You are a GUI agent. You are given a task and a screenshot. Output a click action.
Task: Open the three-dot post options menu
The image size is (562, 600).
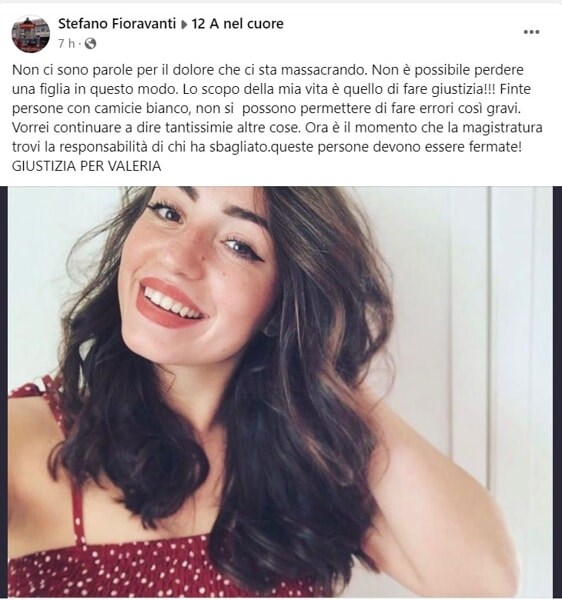click(x=531, y=32)
